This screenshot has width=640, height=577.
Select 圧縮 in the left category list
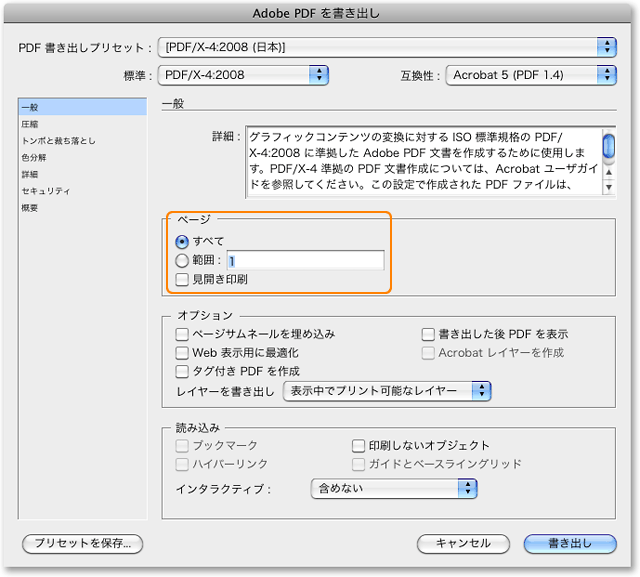click(x=30, y=124)
